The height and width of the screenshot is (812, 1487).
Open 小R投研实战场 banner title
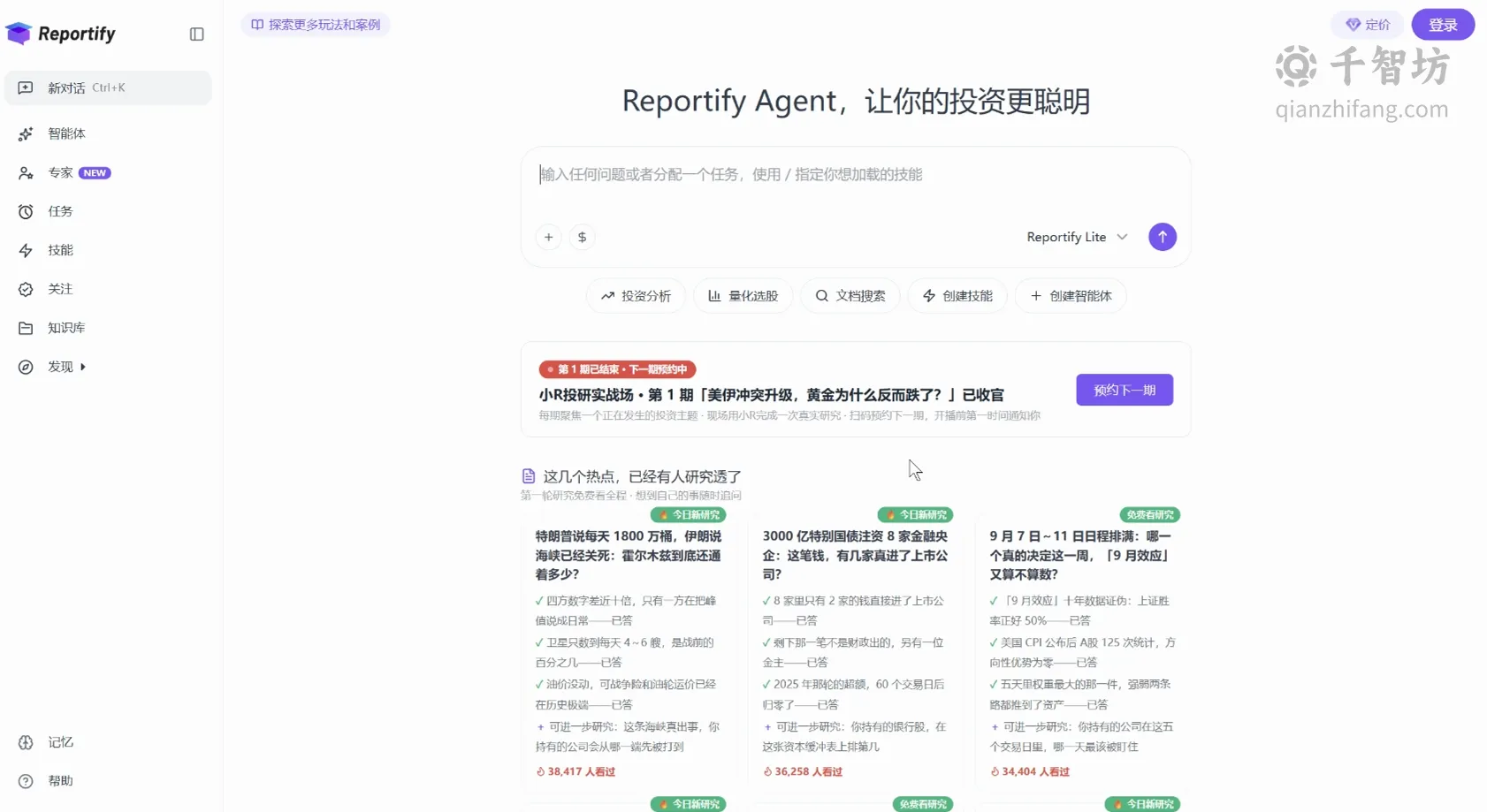771,395
